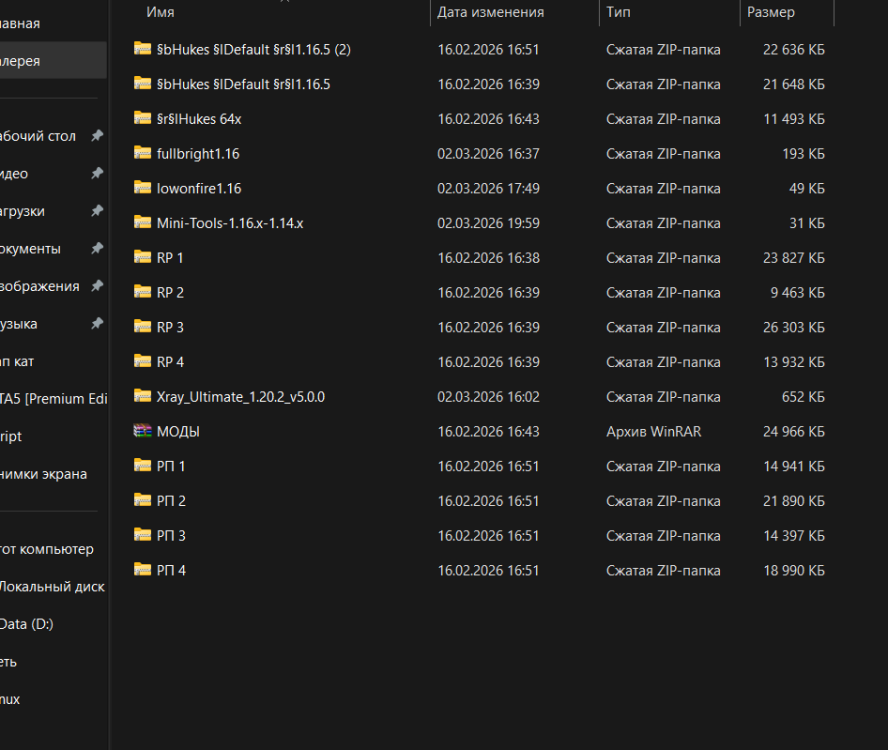Click RP 2 ZIP folder icon

click(142, 292)
